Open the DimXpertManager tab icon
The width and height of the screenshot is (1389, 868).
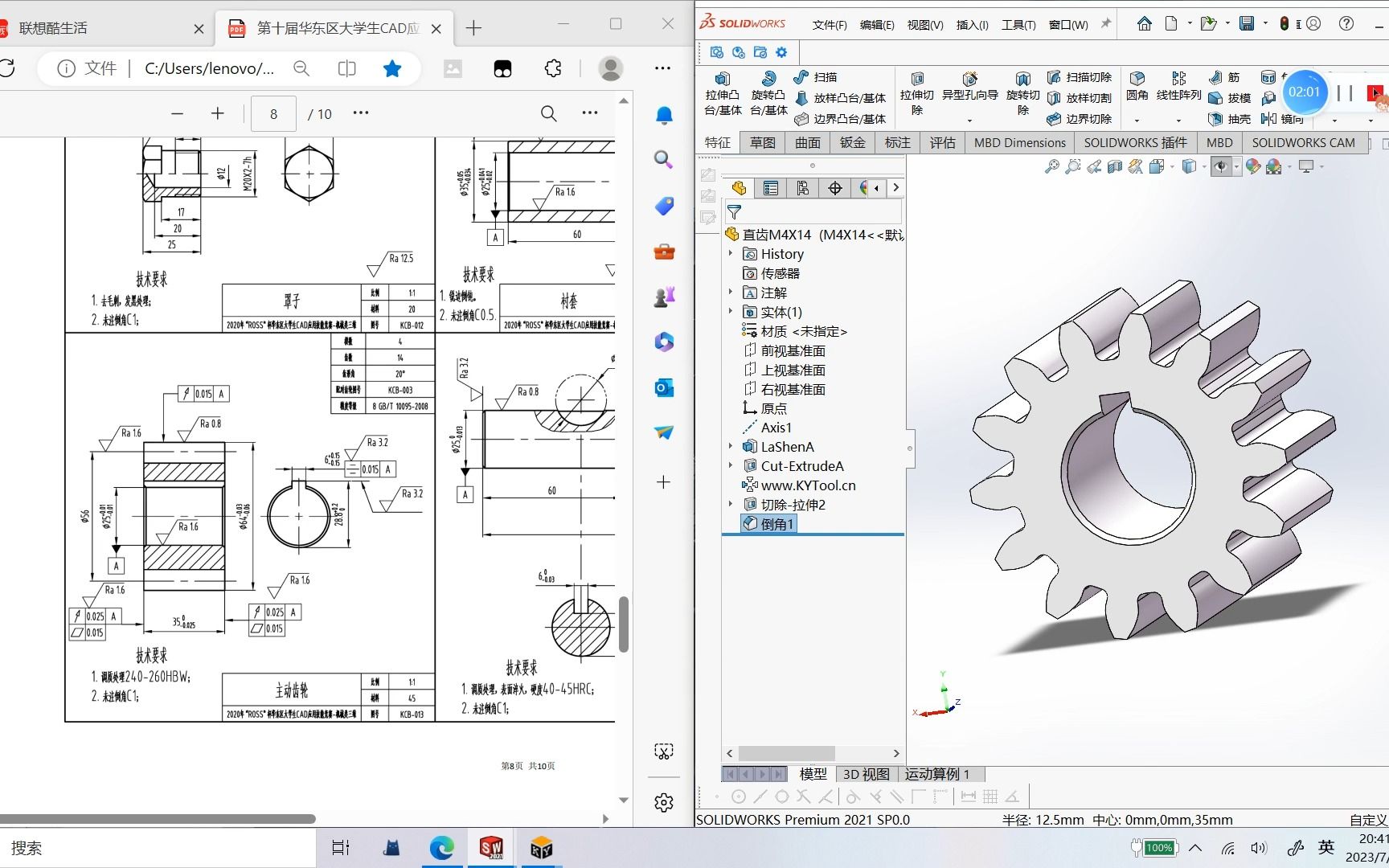pos(835,188)
